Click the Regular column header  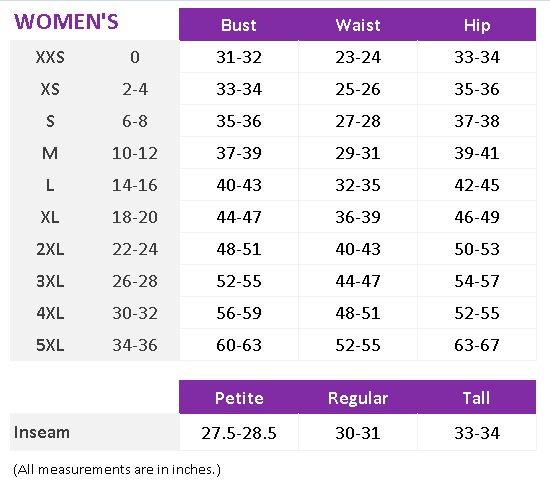[358, 398]
